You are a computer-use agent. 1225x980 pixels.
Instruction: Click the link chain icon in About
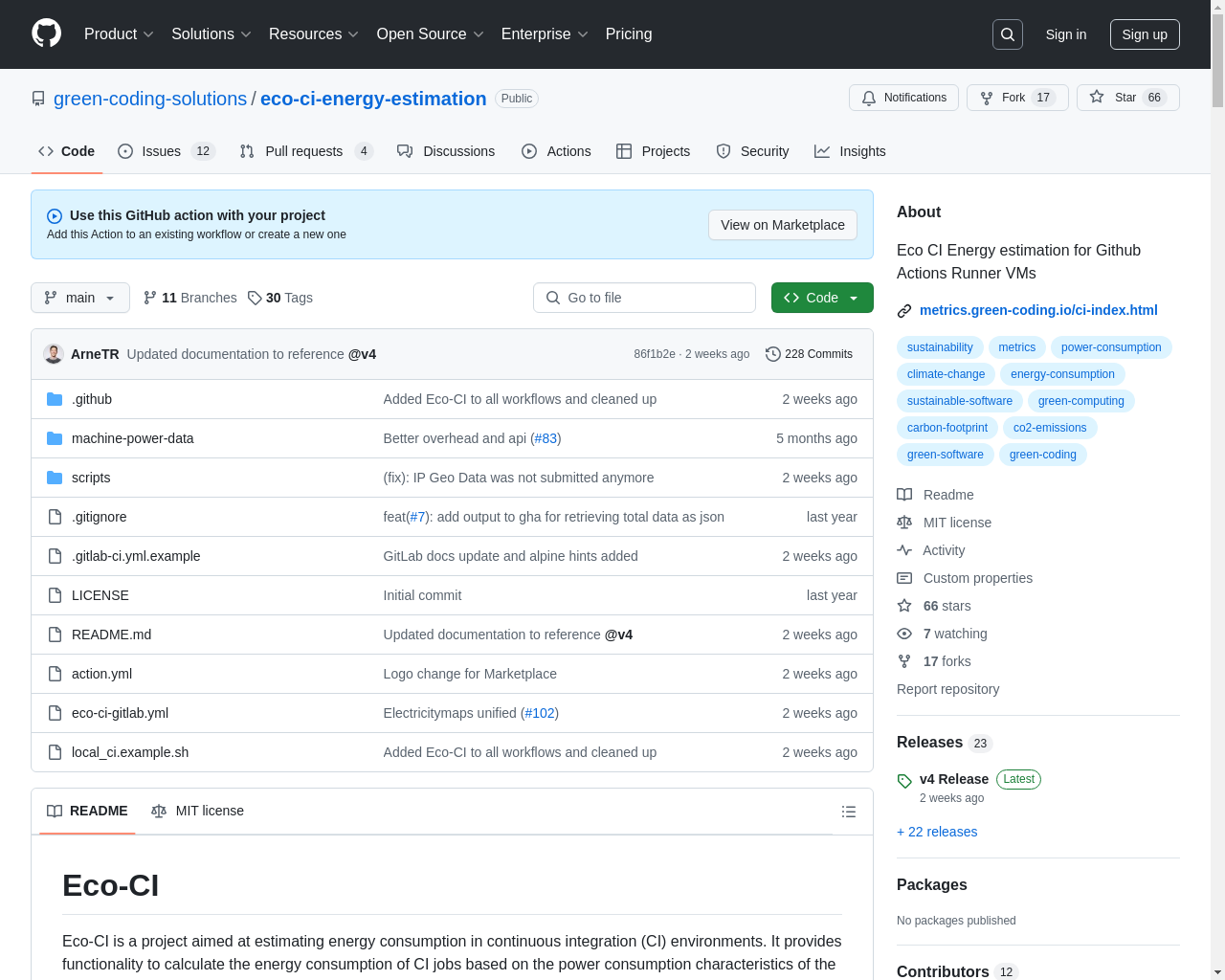tap(904, 311)
